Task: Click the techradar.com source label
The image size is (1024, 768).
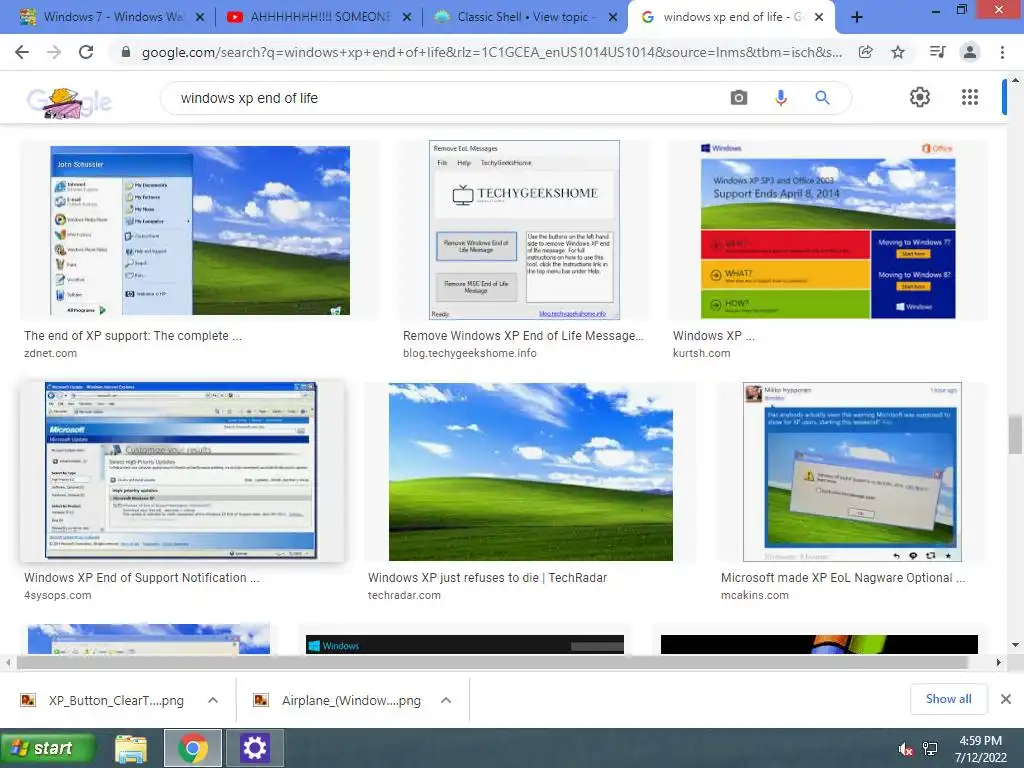Action: [404, 596]
